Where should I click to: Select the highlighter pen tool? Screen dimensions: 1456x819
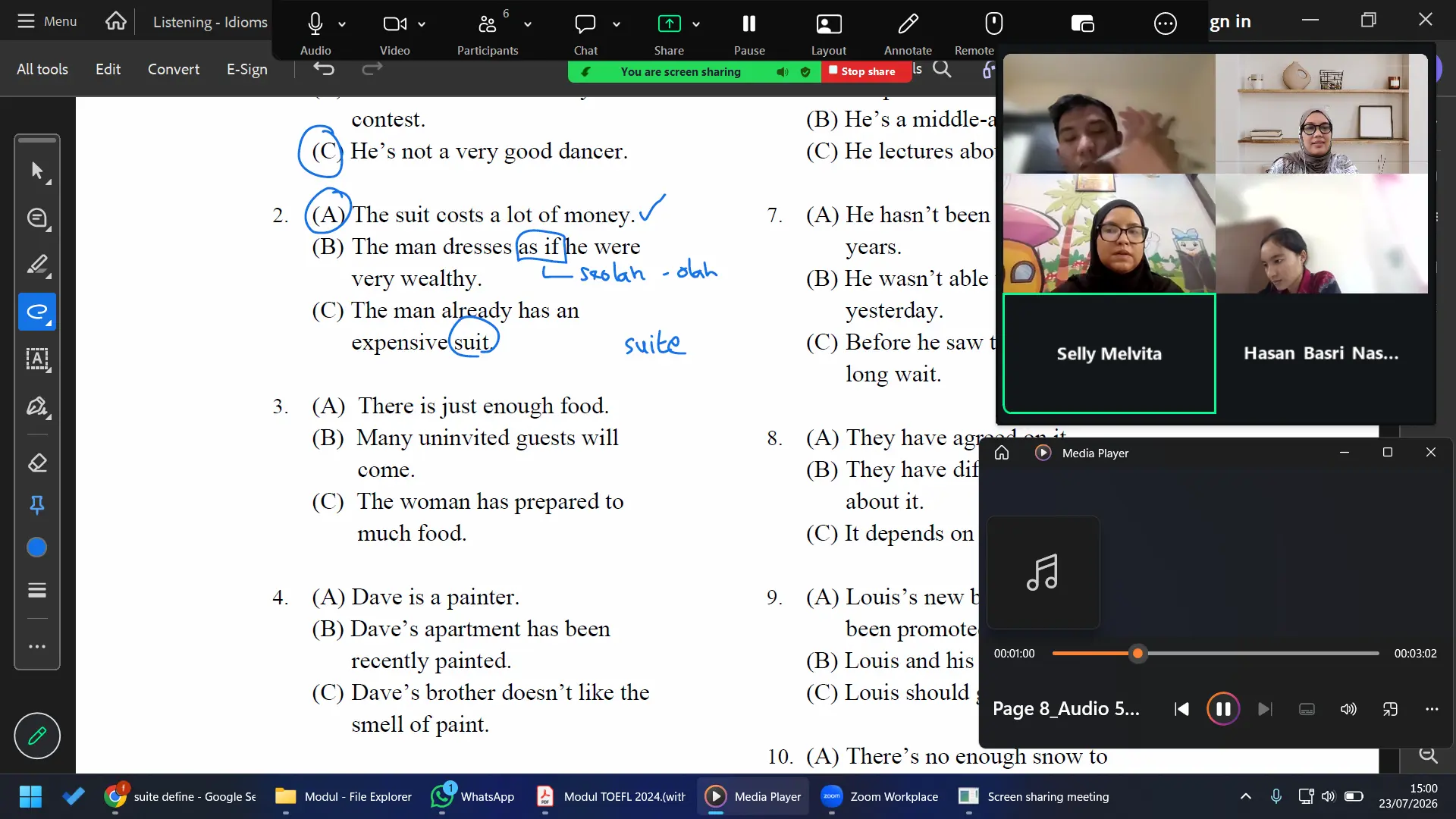[37, 265]
